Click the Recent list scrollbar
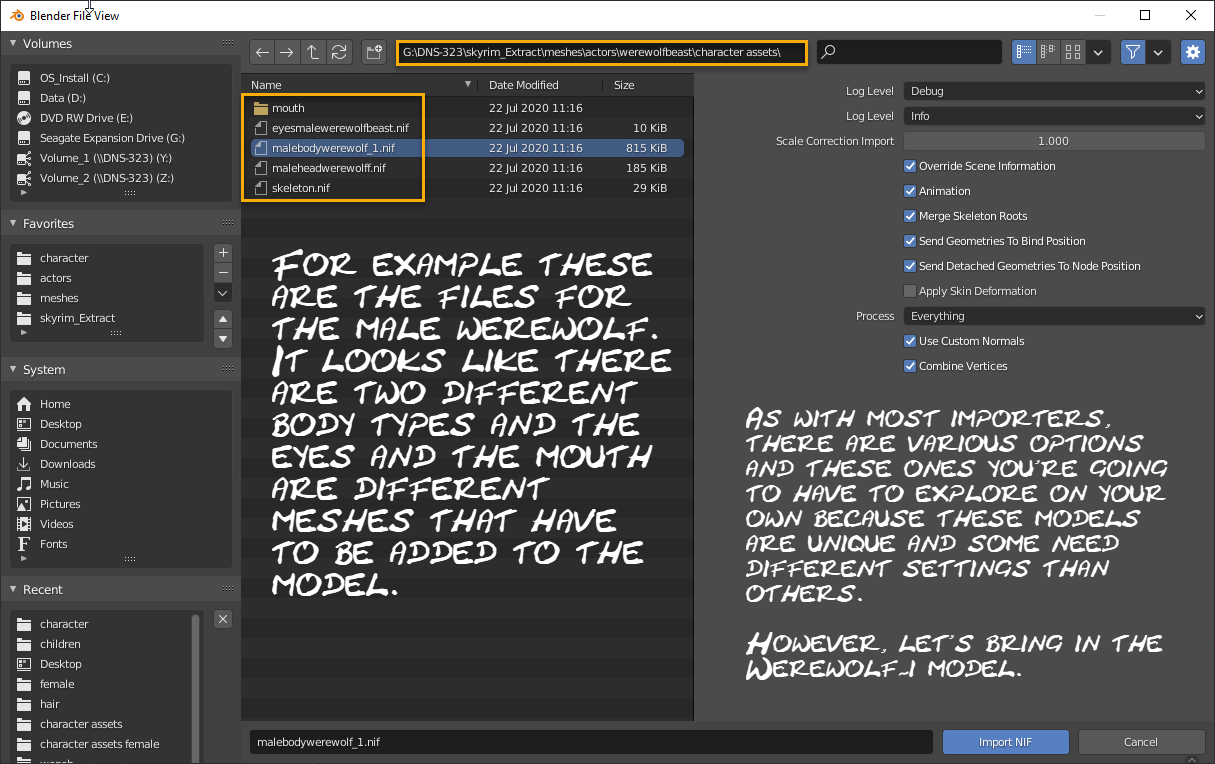Viewport: 1215px width, 764px height. [x=195, y=688]
